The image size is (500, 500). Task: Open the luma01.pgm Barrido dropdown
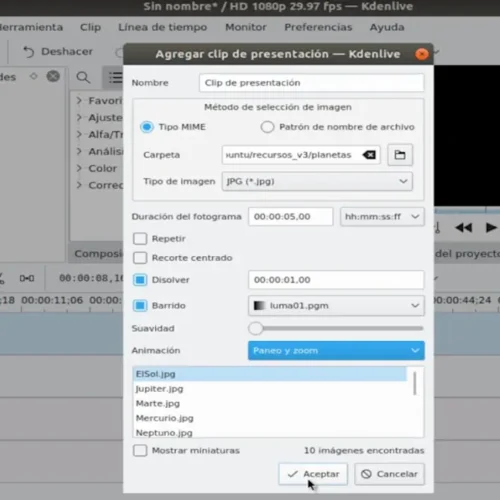(336, 305)
